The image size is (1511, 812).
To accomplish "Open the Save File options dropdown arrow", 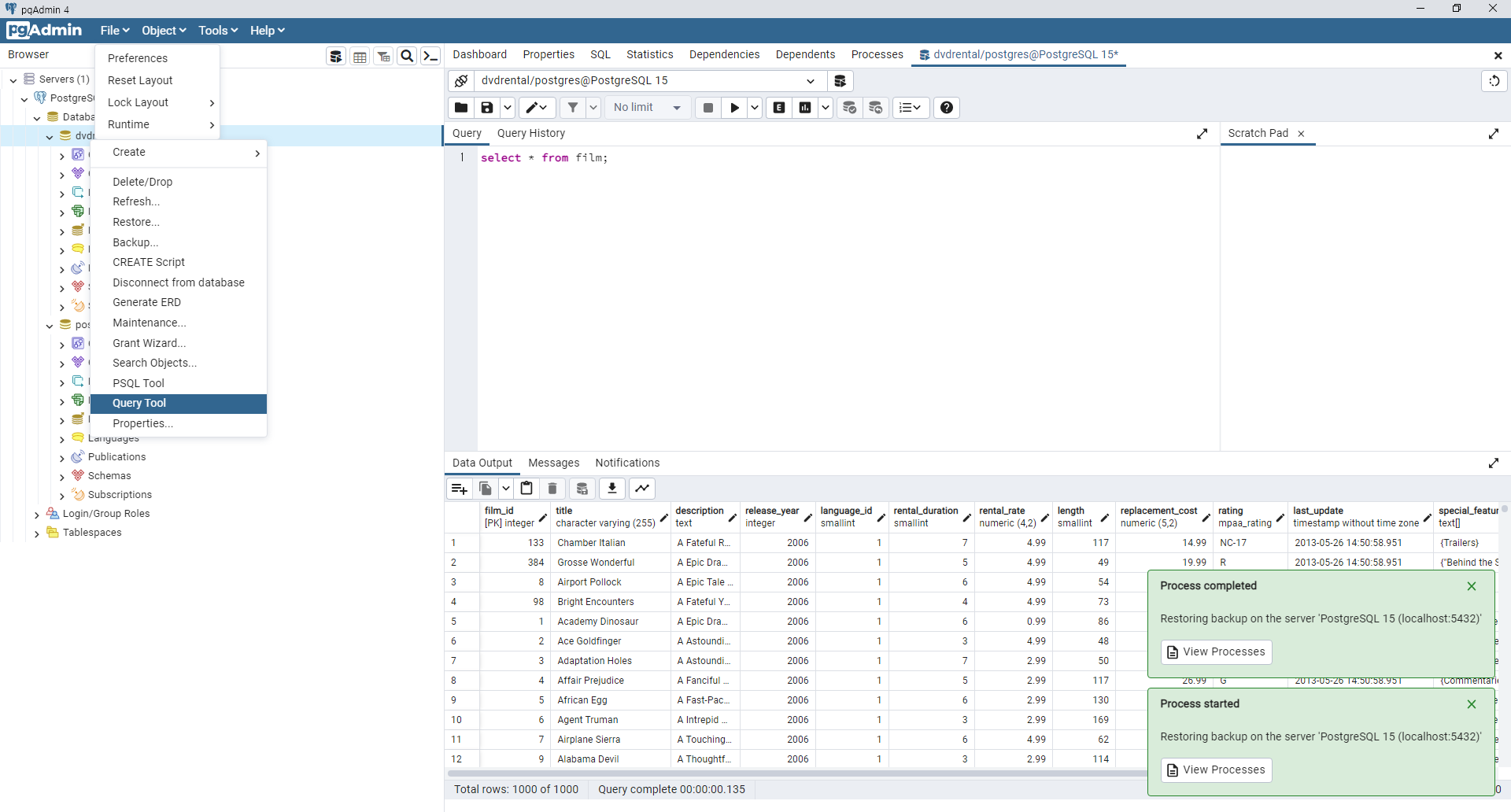I will 508,108.
